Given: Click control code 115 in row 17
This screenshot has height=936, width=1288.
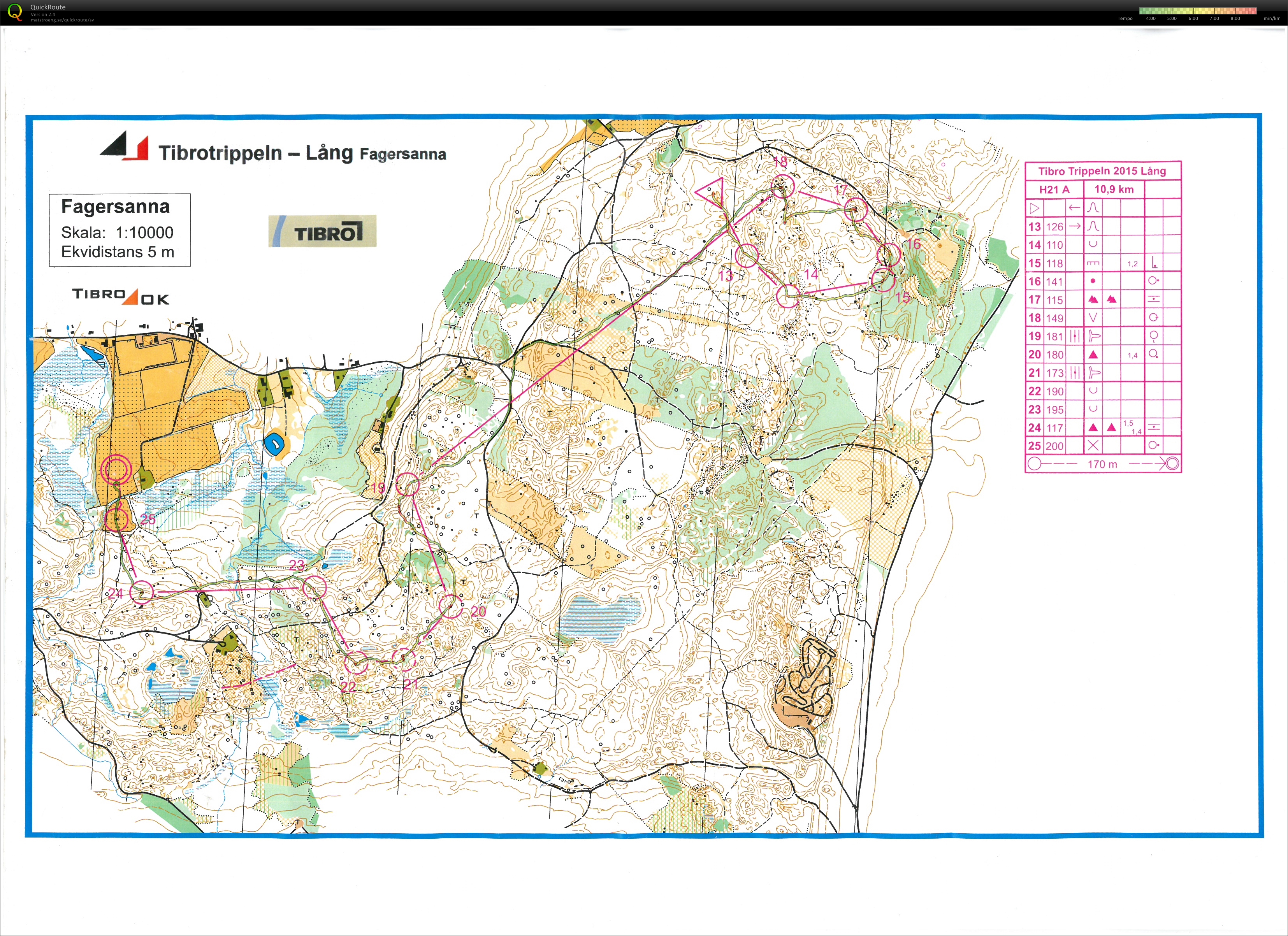Looking at the screenshot, I should point(1054,300).
